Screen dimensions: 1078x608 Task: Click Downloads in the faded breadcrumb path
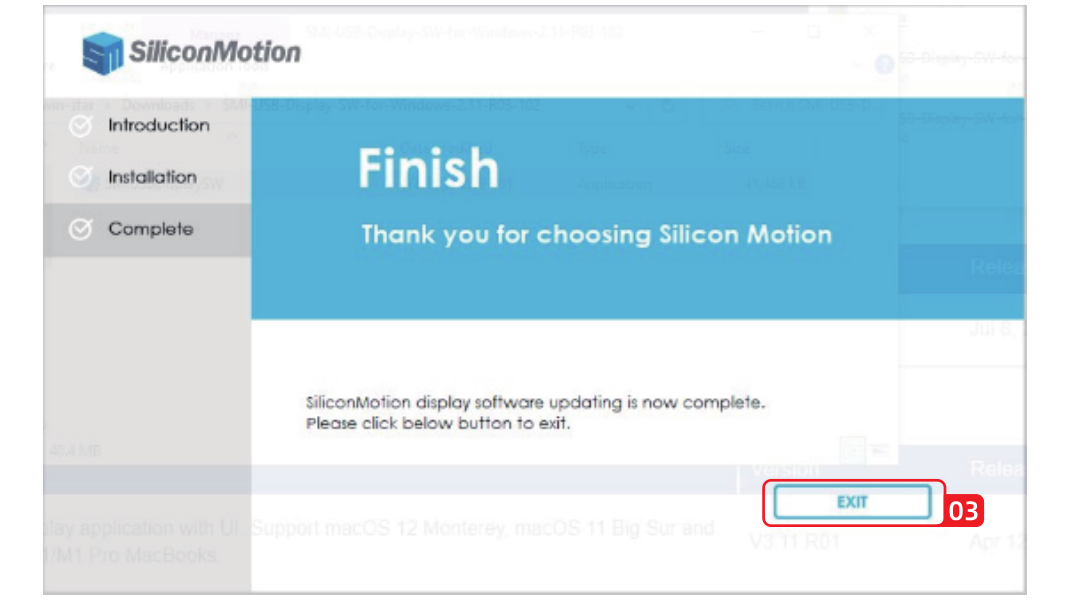pyautogui.click(x=160, y=105)
